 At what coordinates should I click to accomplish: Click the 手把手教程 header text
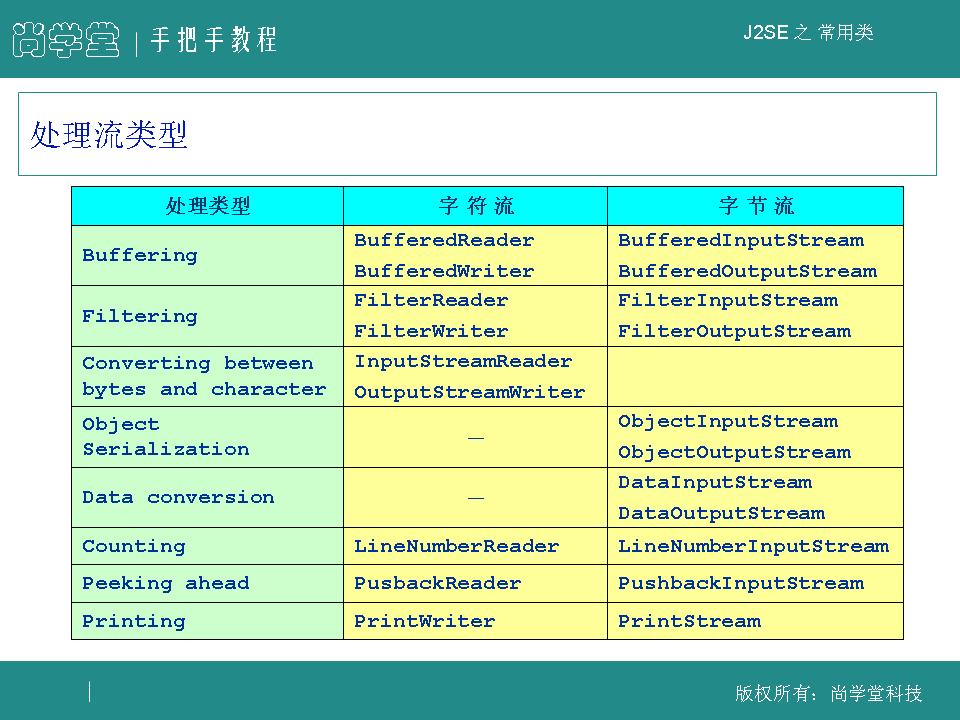[x=214, y=40]
